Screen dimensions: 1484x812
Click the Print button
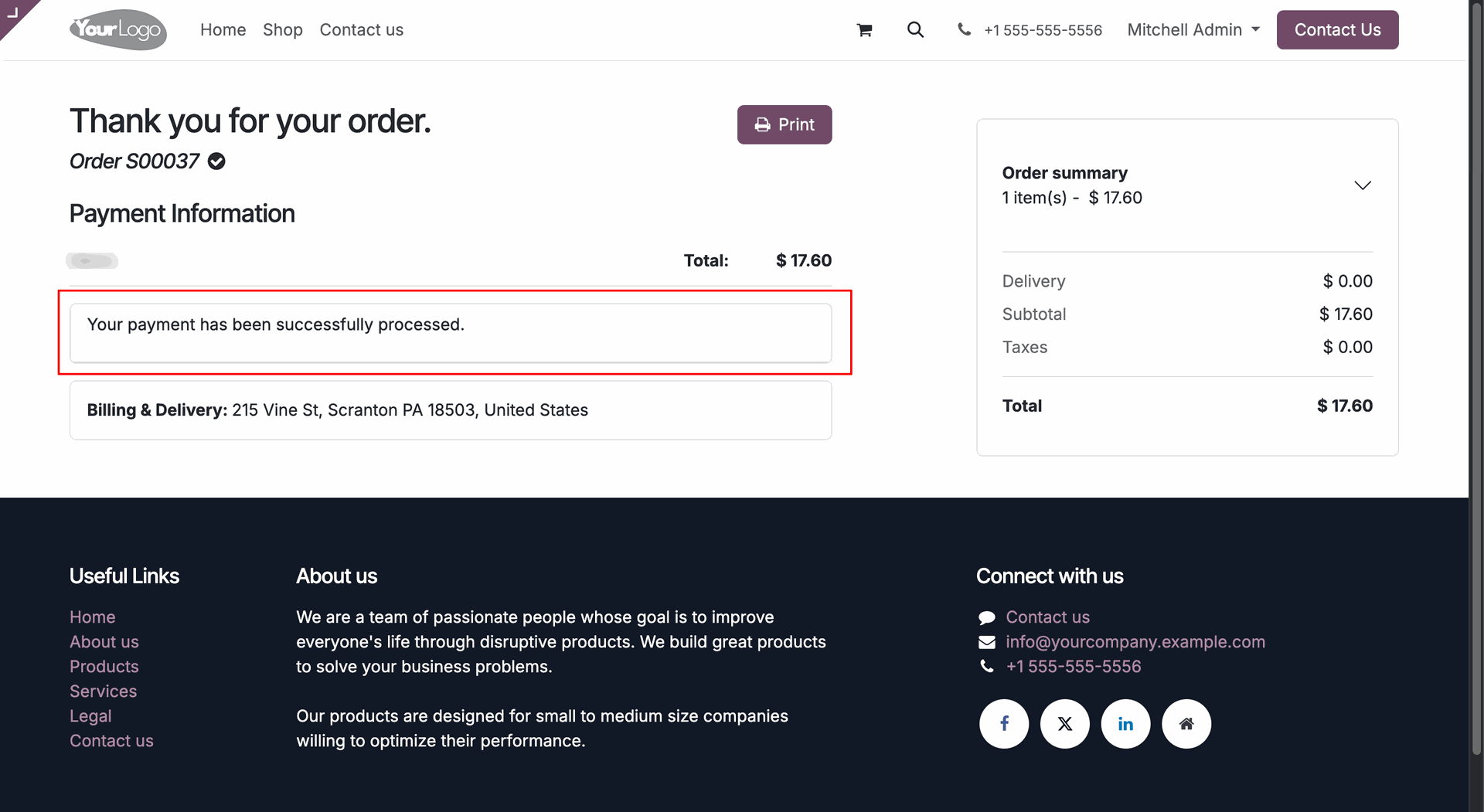[785, 124]
